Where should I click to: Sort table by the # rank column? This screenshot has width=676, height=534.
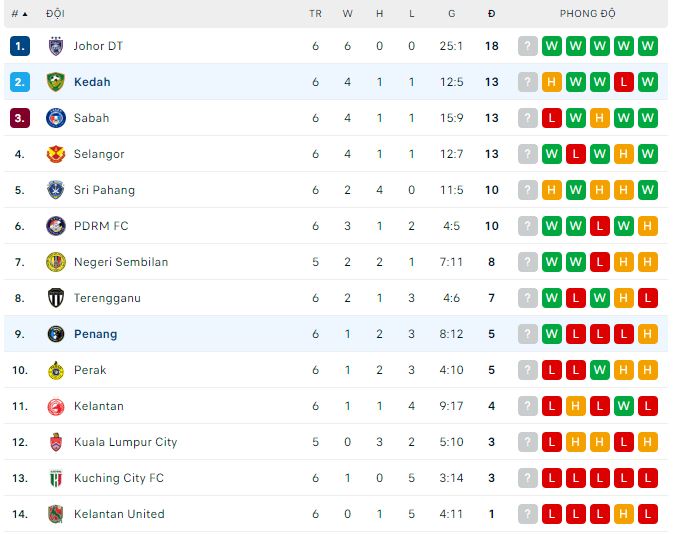pyautogui.click(x=19, y=14)
